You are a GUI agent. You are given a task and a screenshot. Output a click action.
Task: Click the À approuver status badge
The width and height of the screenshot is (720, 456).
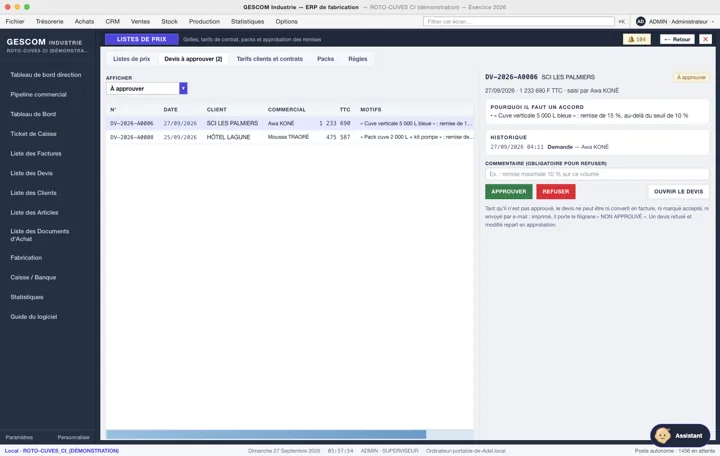(691, 77)
